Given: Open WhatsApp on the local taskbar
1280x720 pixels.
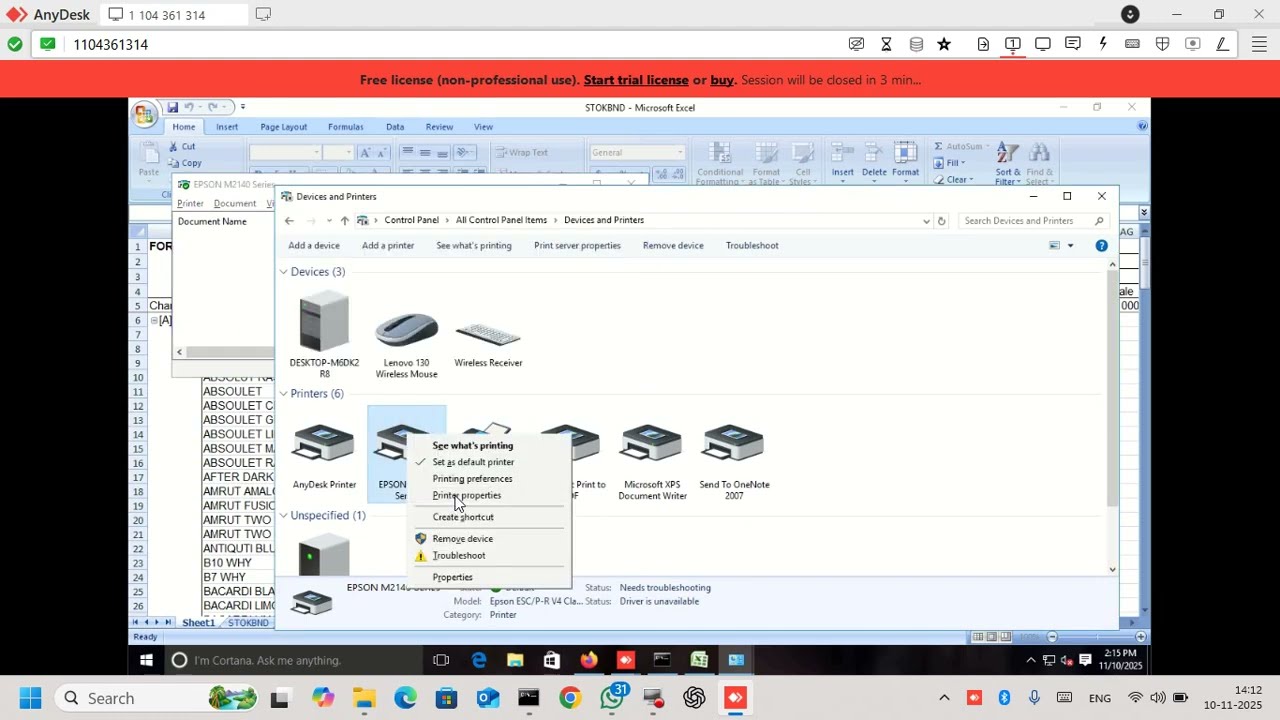Looking at the screenshot, I should pyautogui.click(x=612, y=698).
